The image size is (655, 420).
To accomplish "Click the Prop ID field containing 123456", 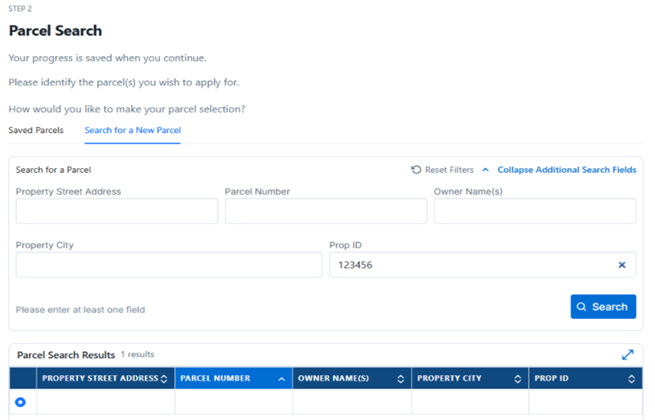I will pos(468,265).
